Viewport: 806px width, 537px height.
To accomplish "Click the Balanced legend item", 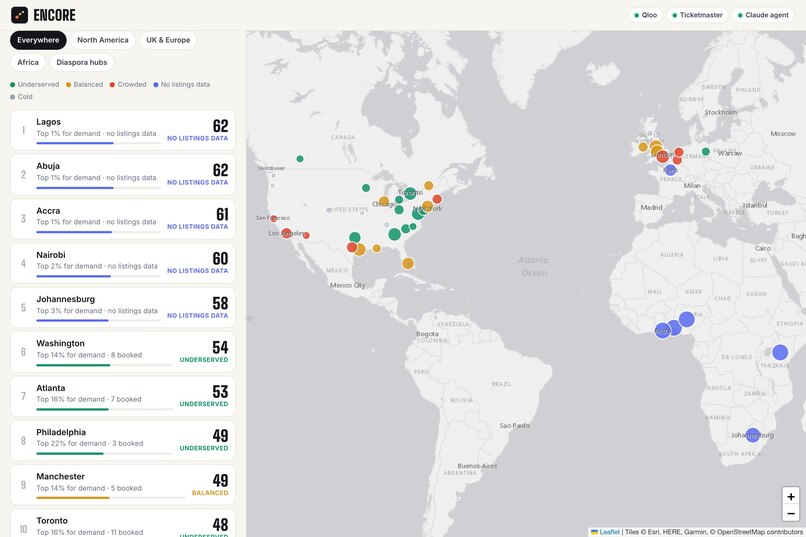I will [x=84, y=84].
